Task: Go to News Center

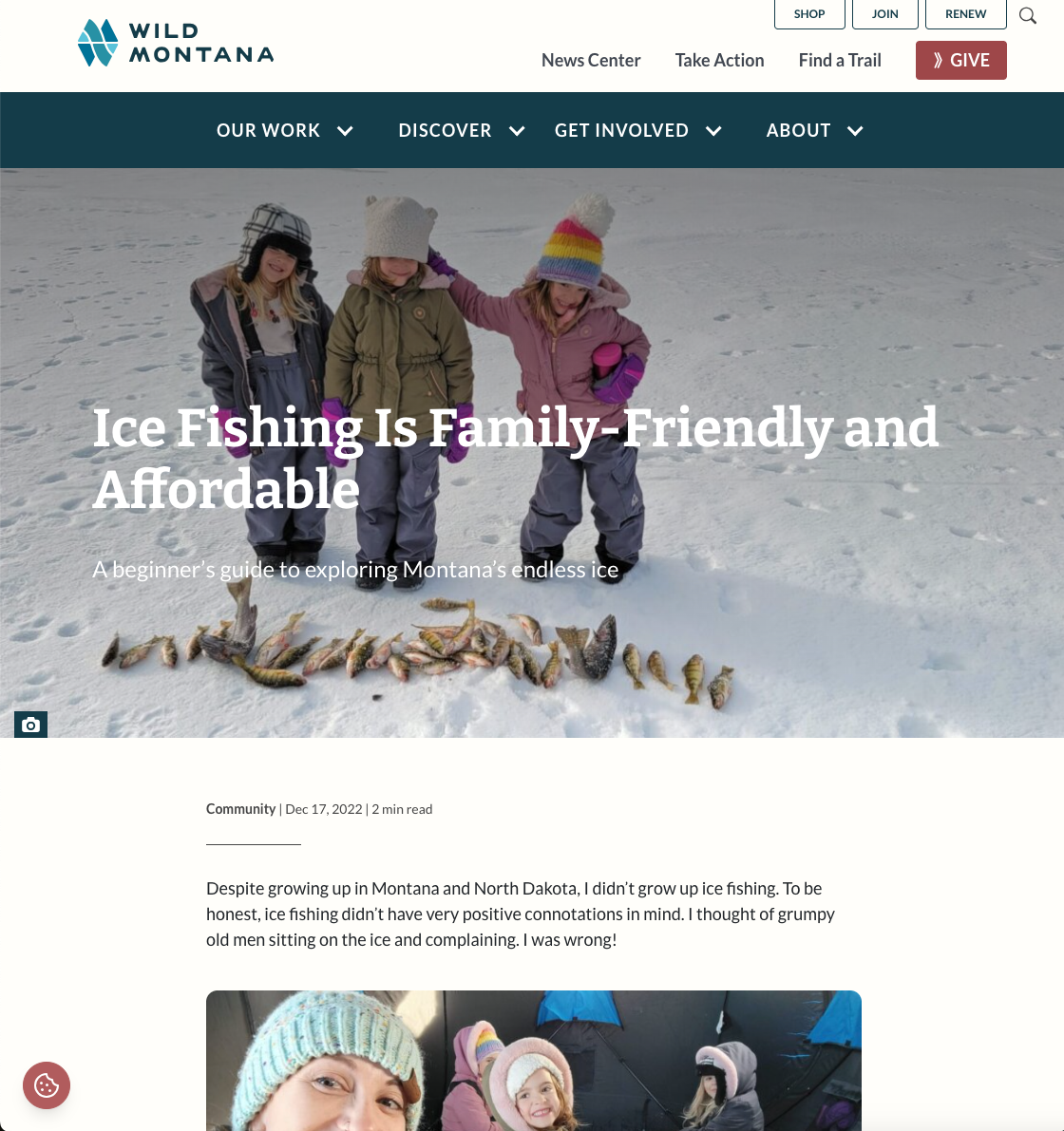Action: (x=591, y=61)
